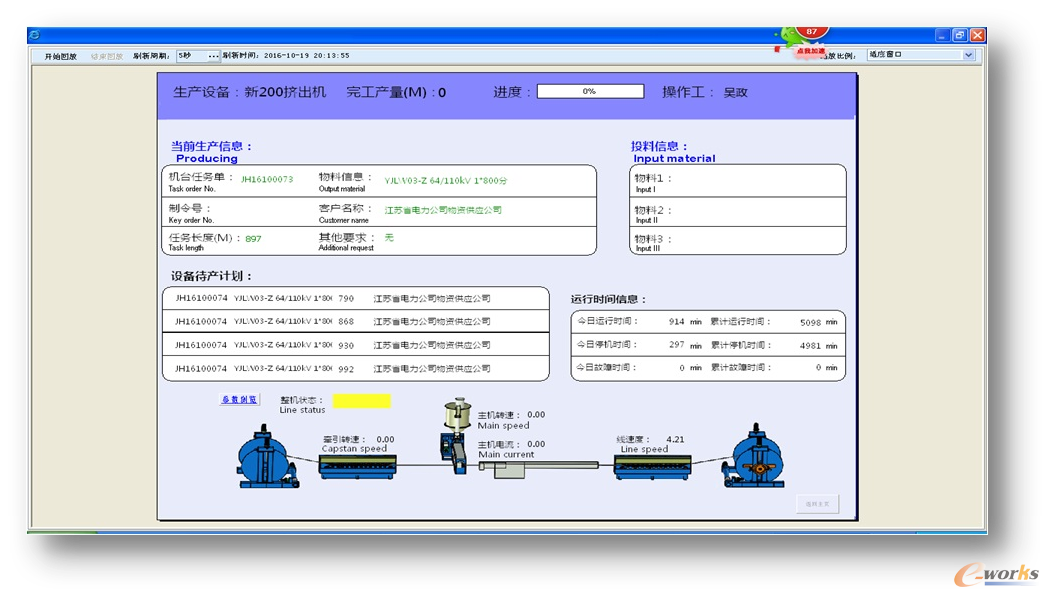The height and width of the screenshot is (597, 1049).
Task: Click the material info YJLW03-Z 64/110kV value
Action: (446, 181)
